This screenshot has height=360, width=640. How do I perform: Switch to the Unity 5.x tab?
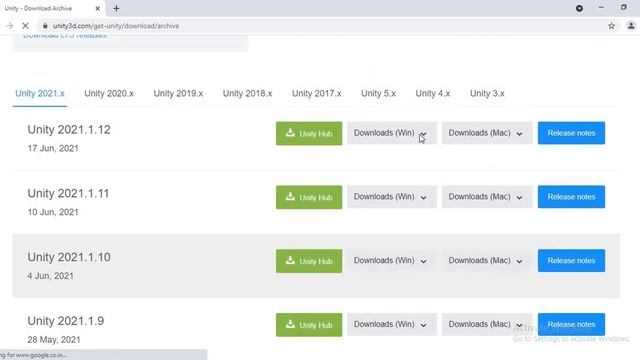(378, 93)
